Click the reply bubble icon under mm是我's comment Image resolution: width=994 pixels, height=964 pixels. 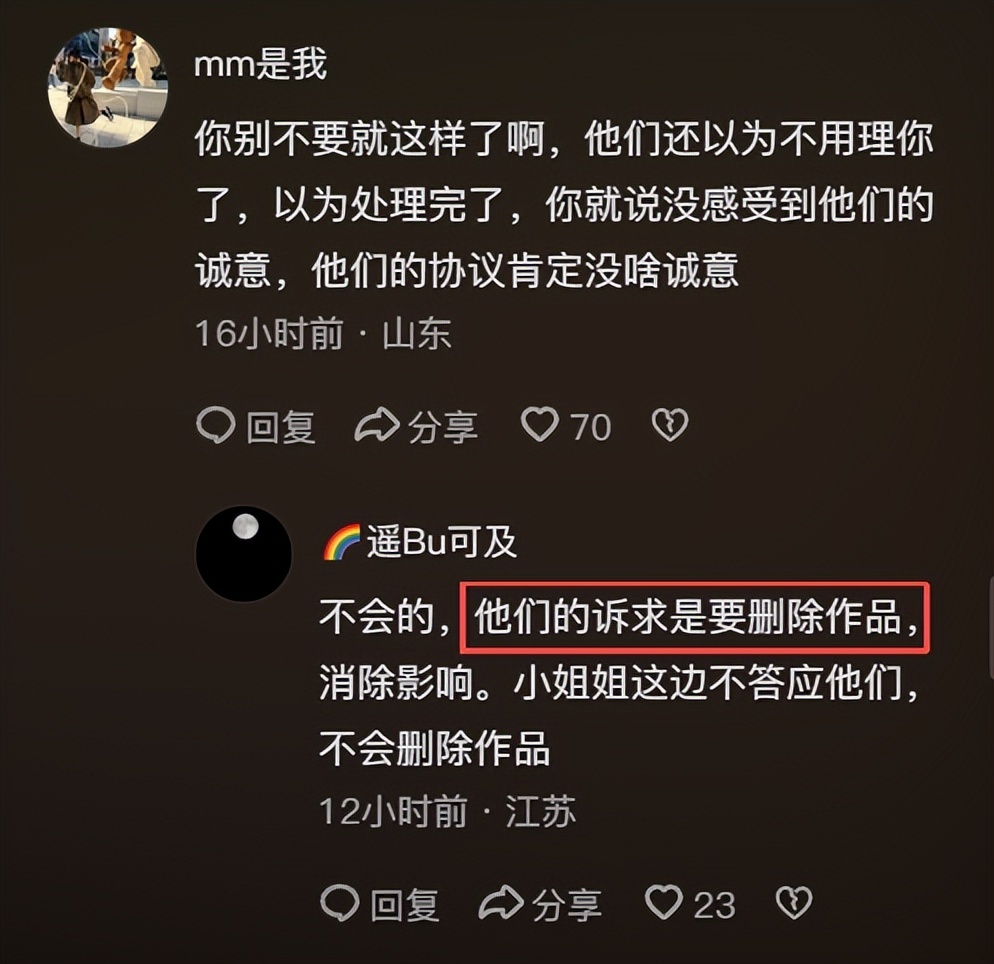tap(216, 425)
